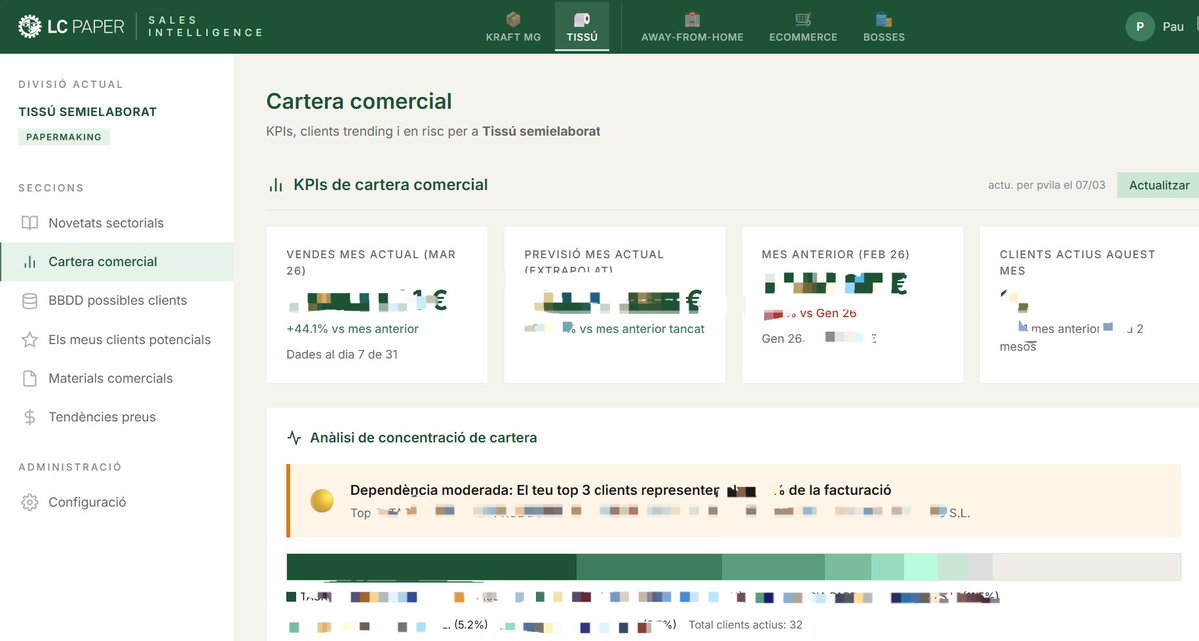The width and height of the screenshot is (1199, 641).
Task: Click the KPIs de cartera comercial heading
Action: click(391, 184)
